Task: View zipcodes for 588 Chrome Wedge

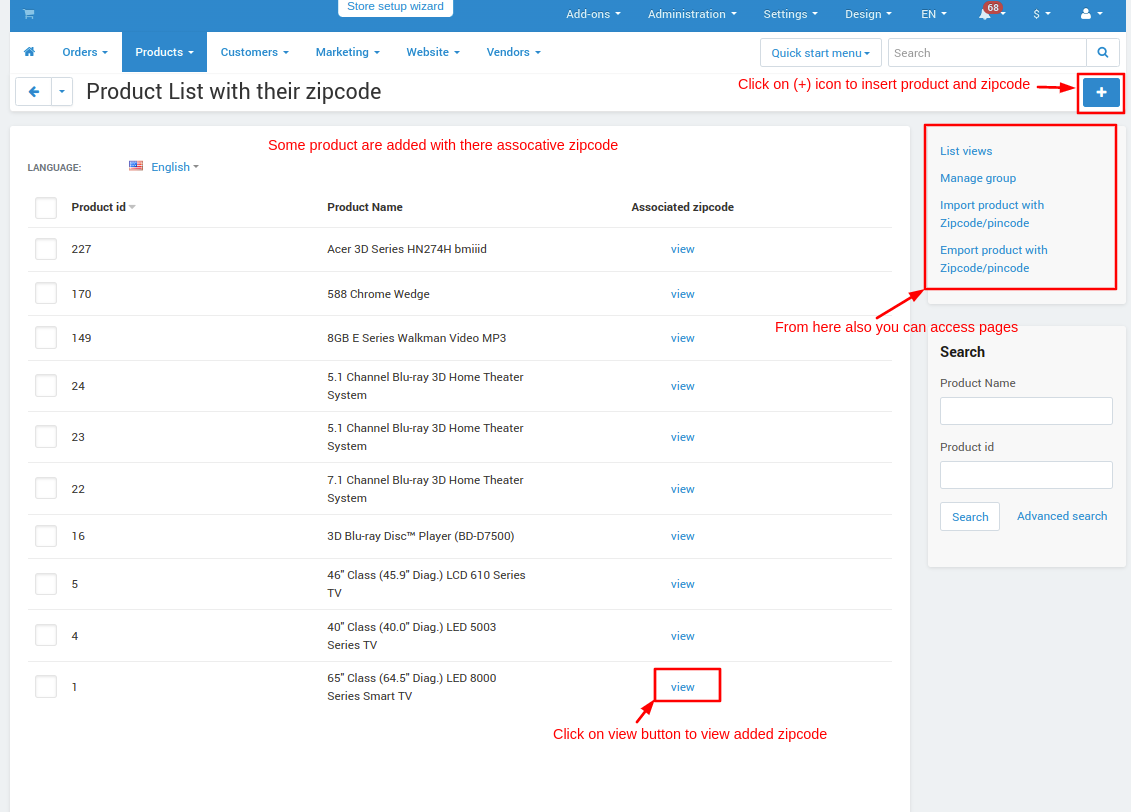Action: tap(682, 294)
